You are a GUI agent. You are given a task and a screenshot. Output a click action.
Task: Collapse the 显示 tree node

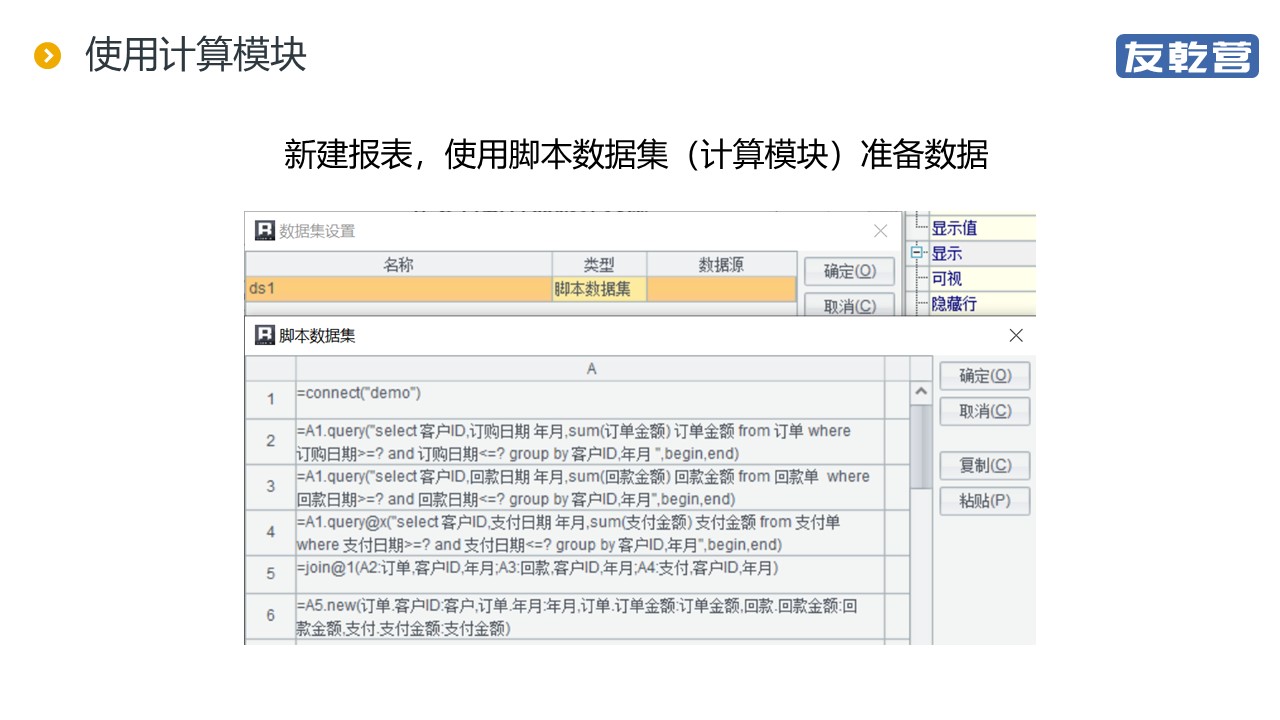(916, 253)
